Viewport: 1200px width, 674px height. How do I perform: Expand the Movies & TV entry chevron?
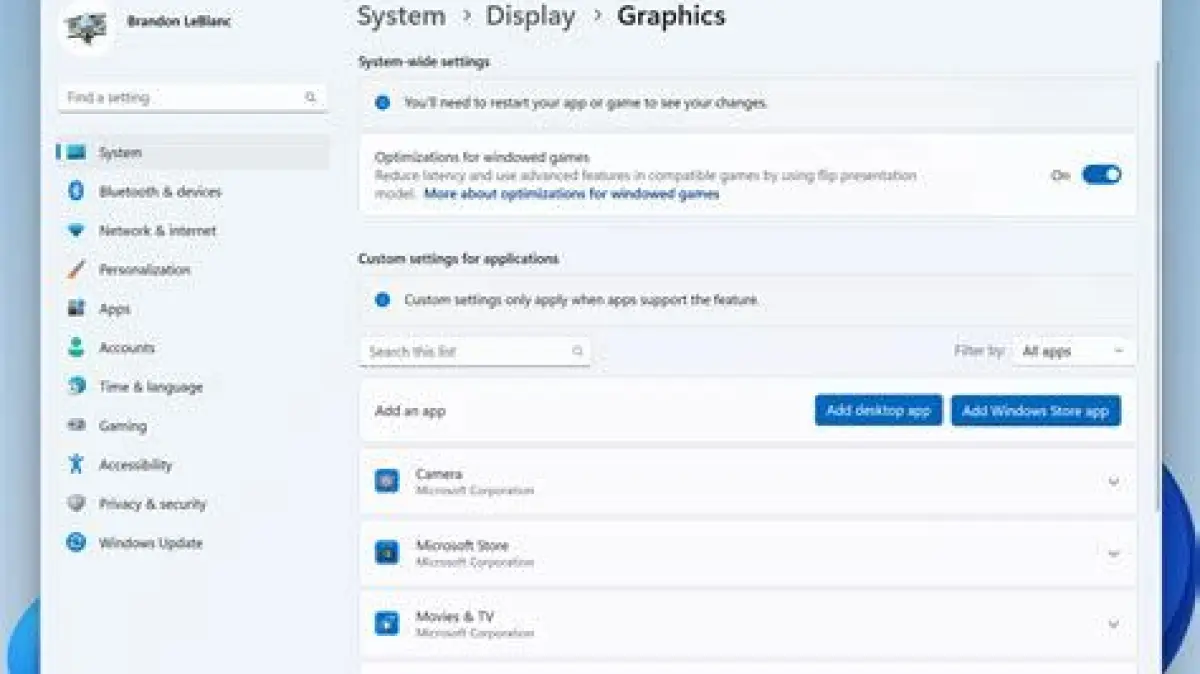point(1113,624)
